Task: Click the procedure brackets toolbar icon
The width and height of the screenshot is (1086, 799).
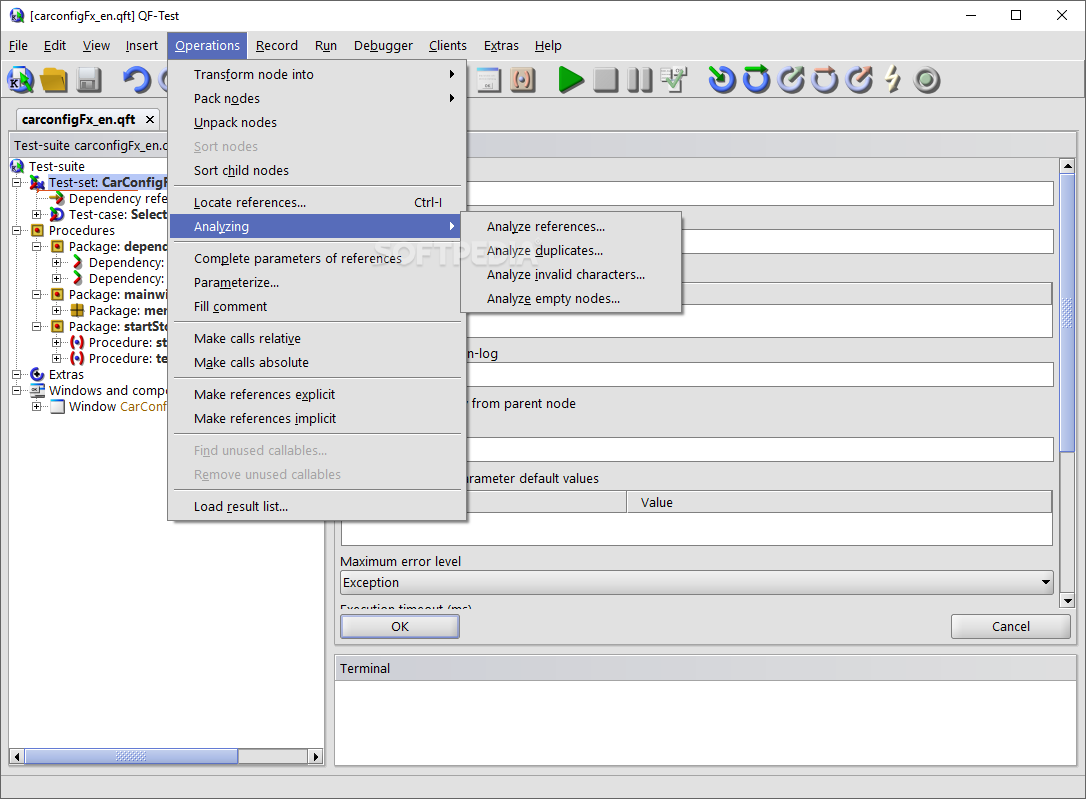Action: click(523, 80)
